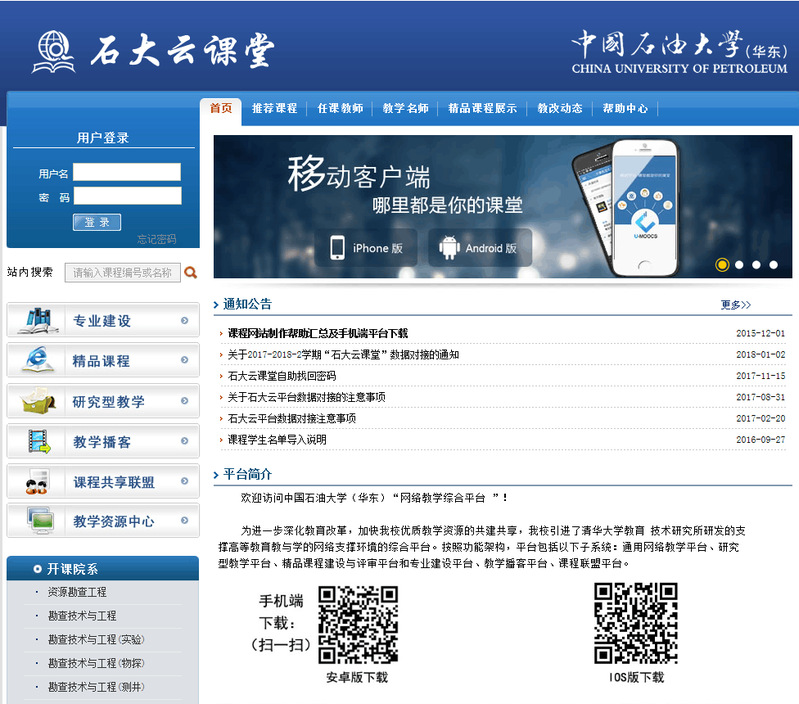Click the iPhone 版 download icon
799x704 pixels.
pos(337,248)
